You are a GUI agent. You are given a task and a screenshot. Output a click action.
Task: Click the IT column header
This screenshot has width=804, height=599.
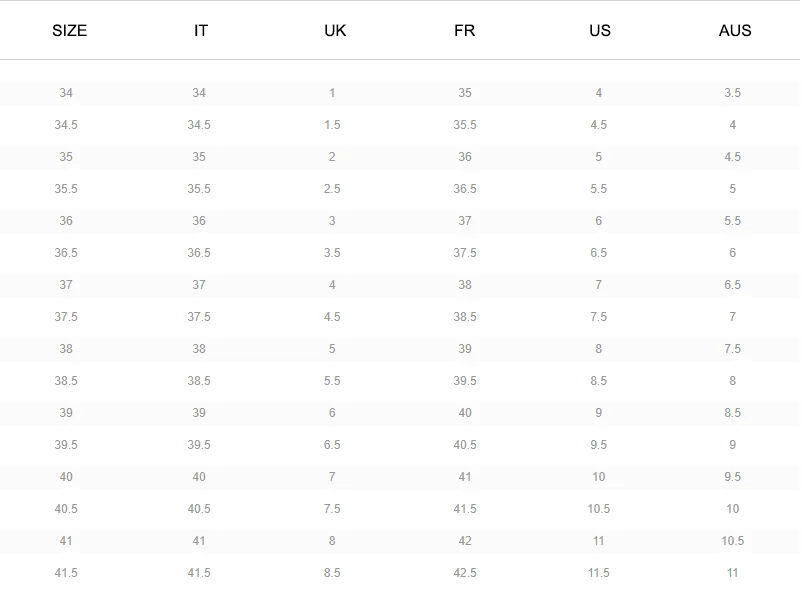[200, 31]
